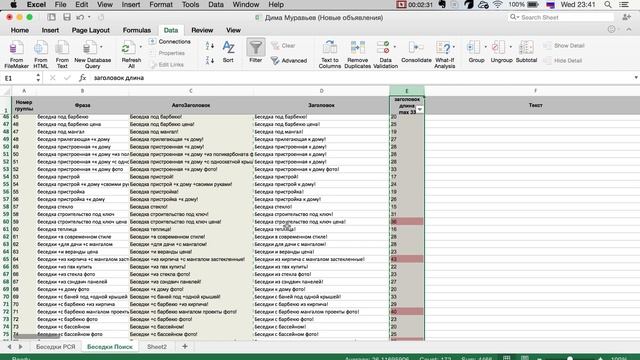Expand the Undo history dropdown arrow

click(89, 17)
